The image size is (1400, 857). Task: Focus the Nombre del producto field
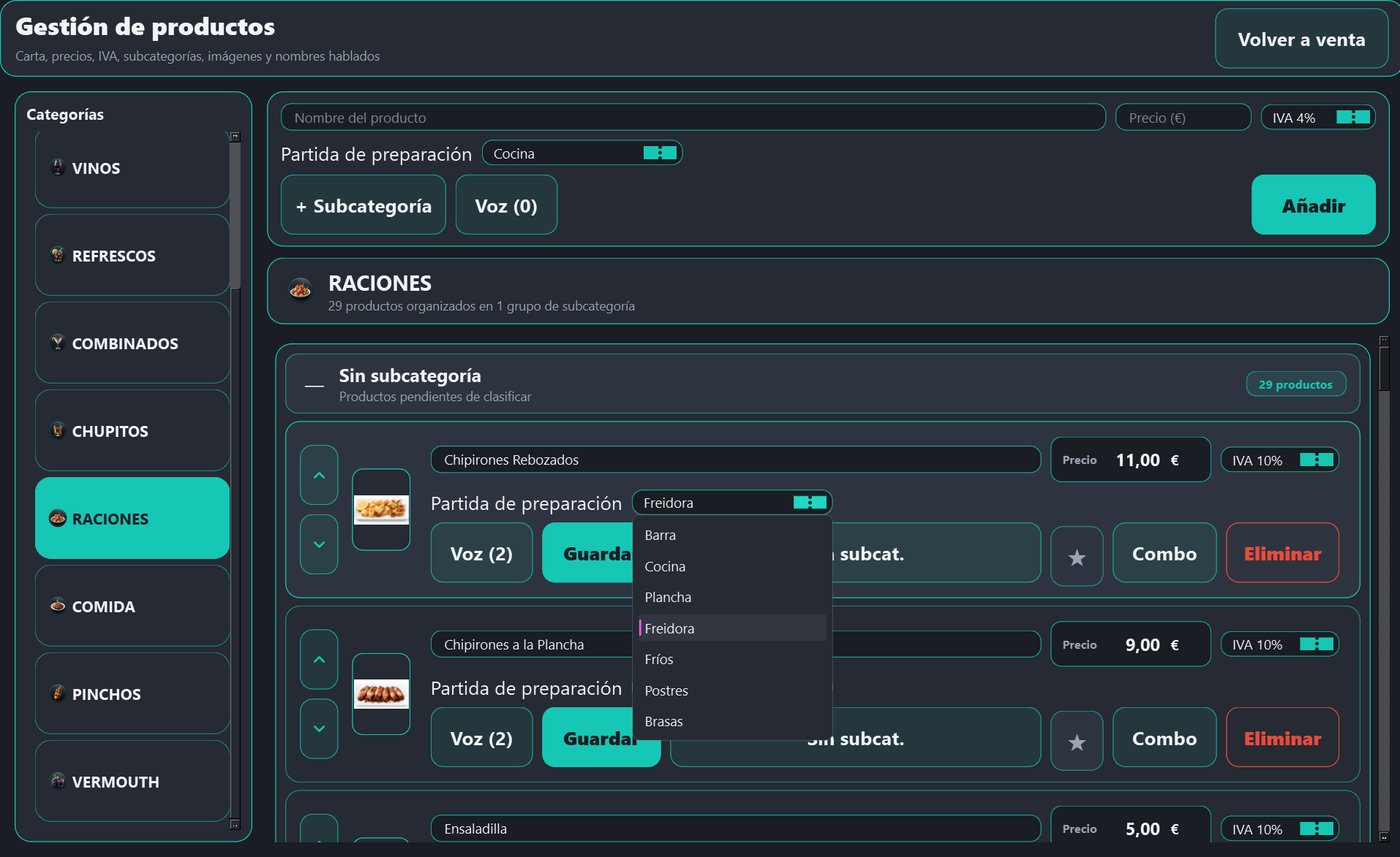(693, 117)
